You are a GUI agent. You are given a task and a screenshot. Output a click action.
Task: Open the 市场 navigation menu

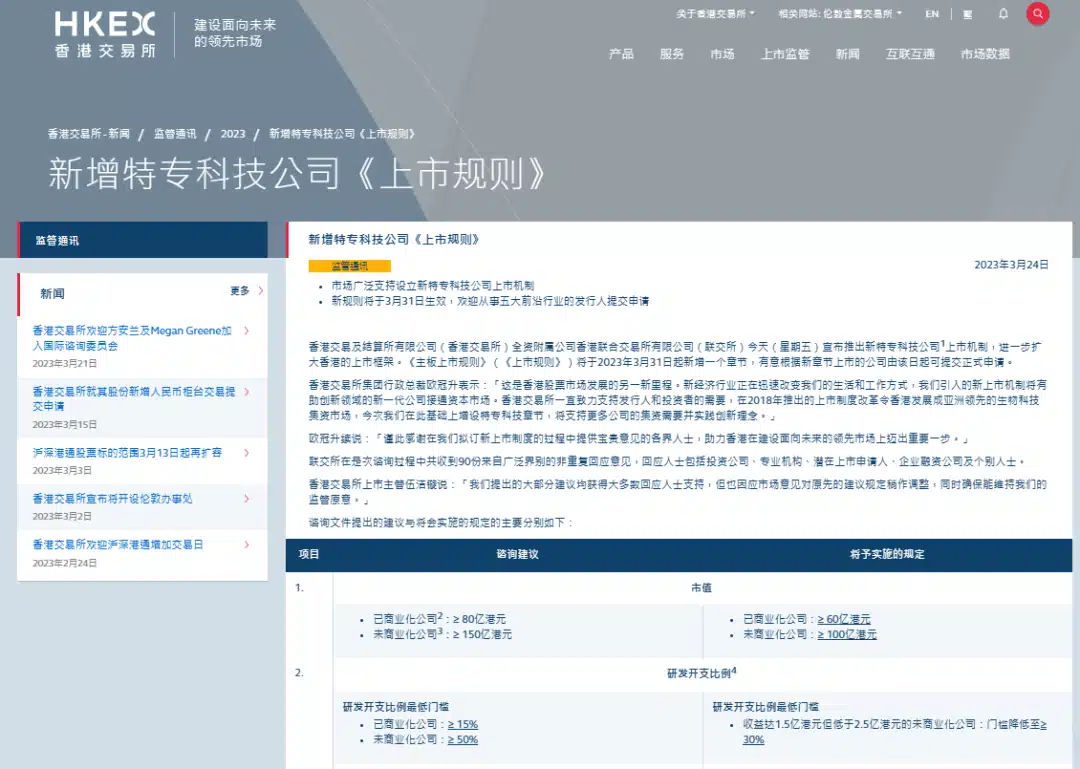pos(723,54)
